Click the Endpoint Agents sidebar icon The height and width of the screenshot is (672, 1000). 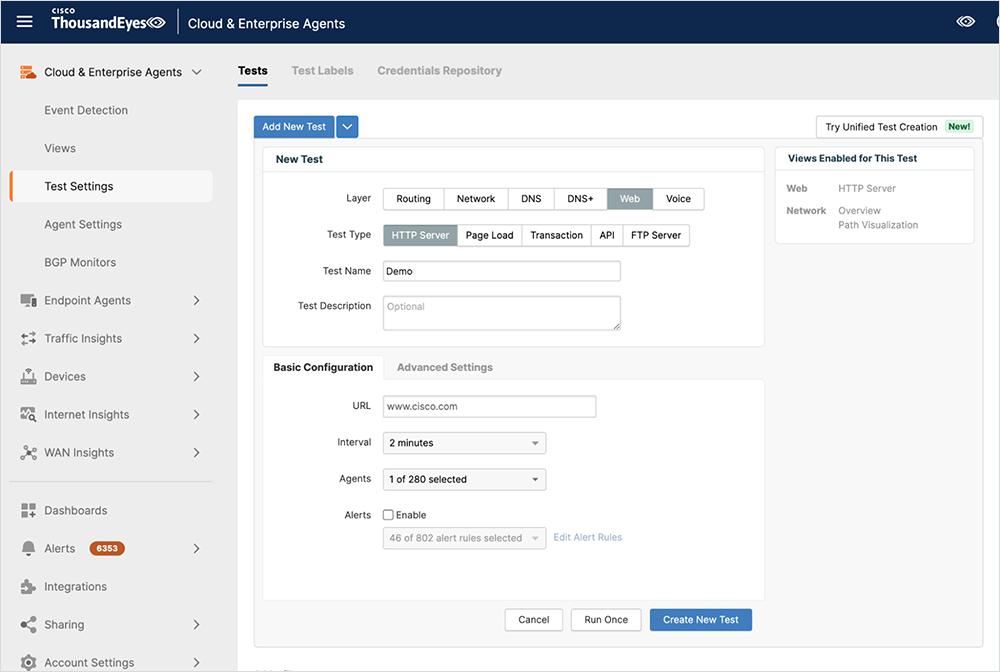pyautogui.click(x=28, y=301)
